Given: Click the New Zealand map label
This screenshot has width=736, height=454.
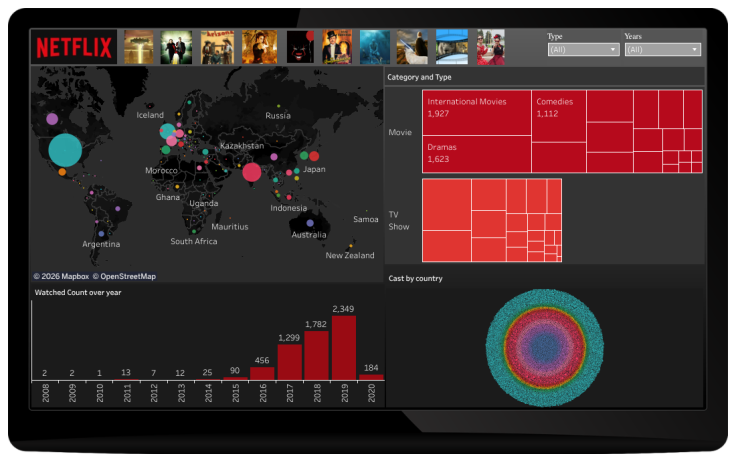Looking at the screenshot, I should pos(350,255).
